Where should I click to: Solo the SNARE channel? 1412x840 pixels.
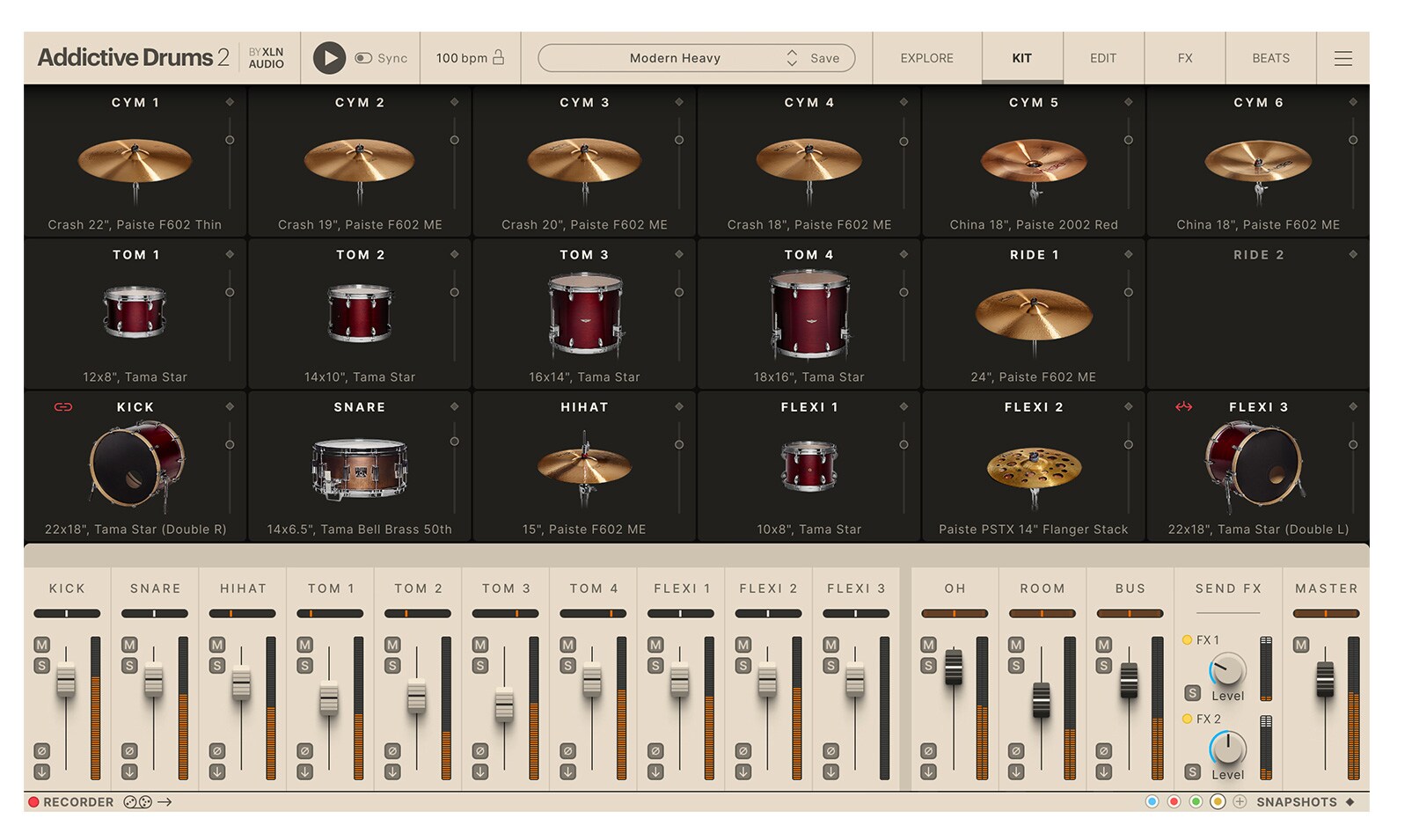[129, 666]
